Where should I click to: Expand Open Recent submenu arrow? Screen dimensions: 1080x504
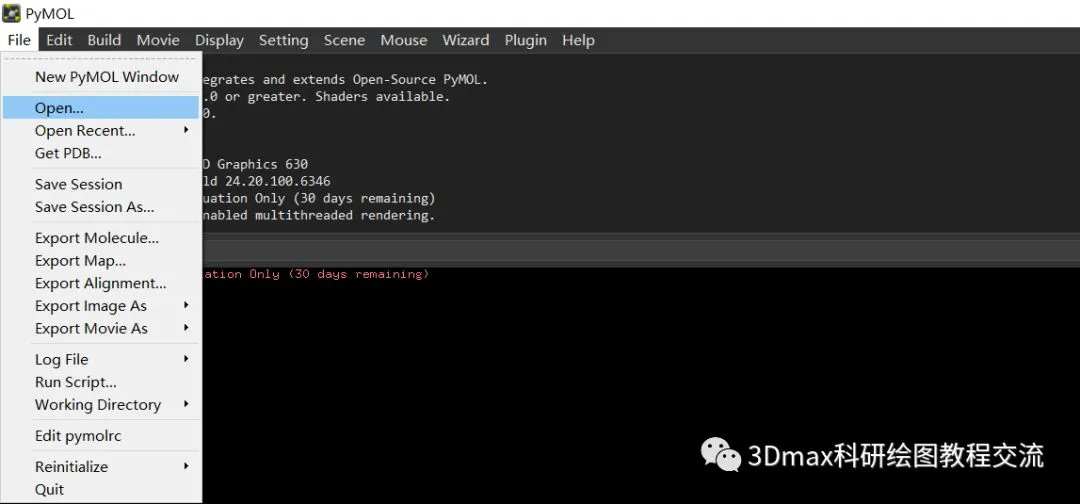(x=186, y=129)
